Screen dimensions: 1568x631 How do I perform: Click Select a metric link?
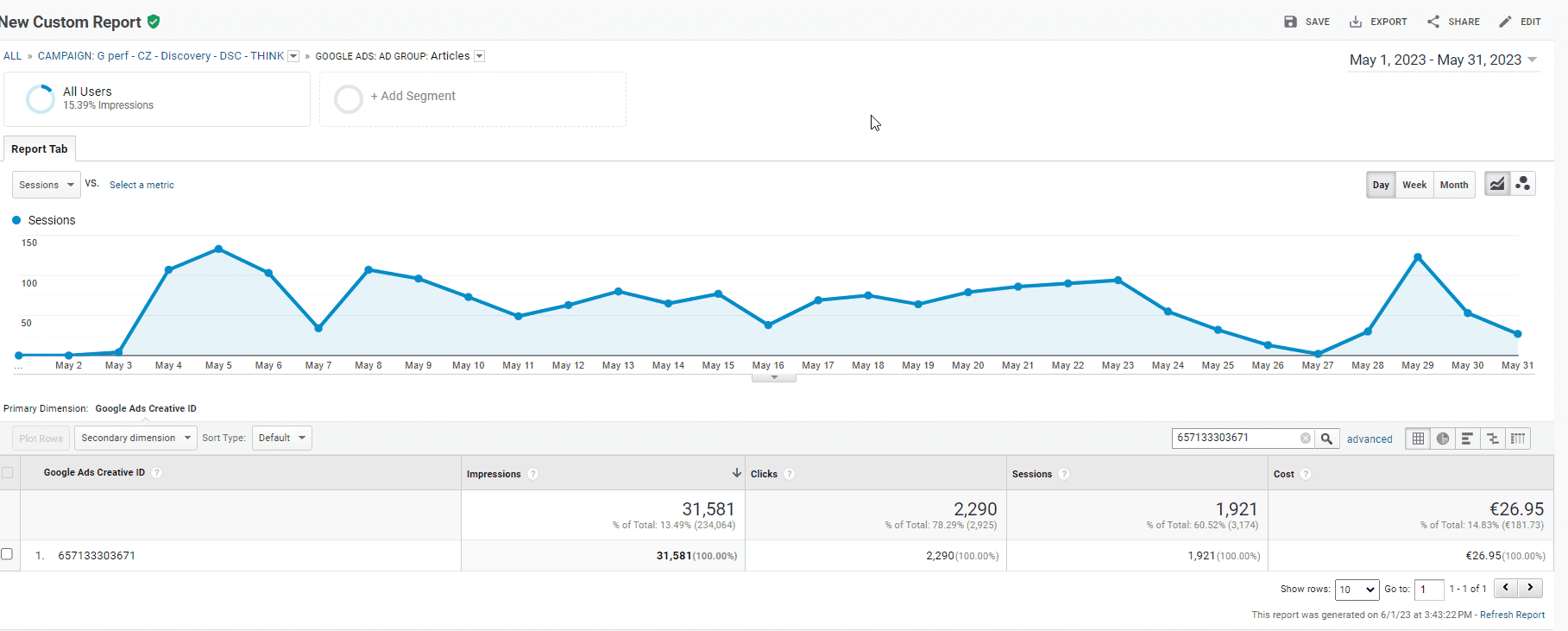[x=142, y=185]
